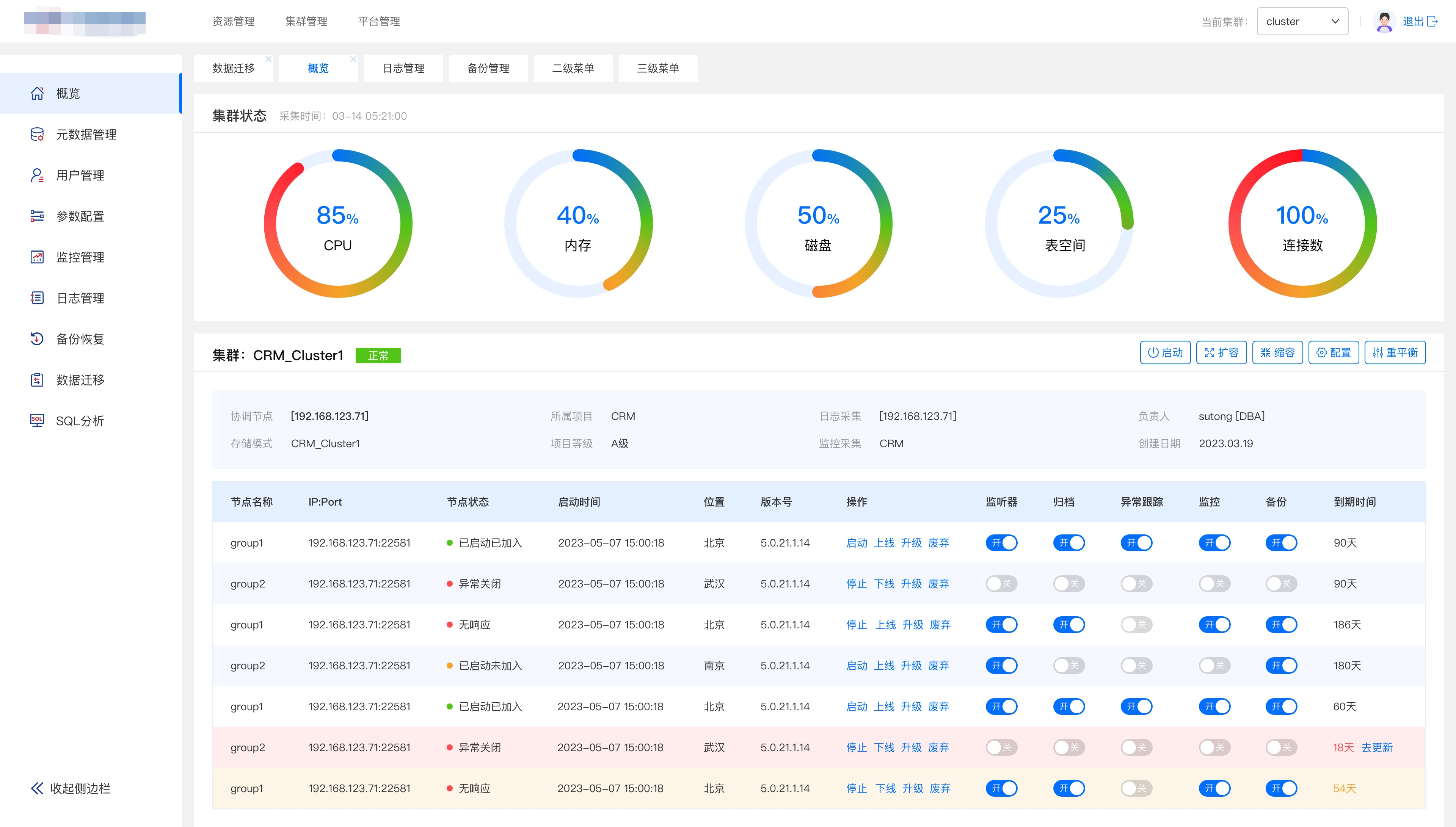Click the 内存 40% gauge

pyautogui.click(x=578, y=223)
